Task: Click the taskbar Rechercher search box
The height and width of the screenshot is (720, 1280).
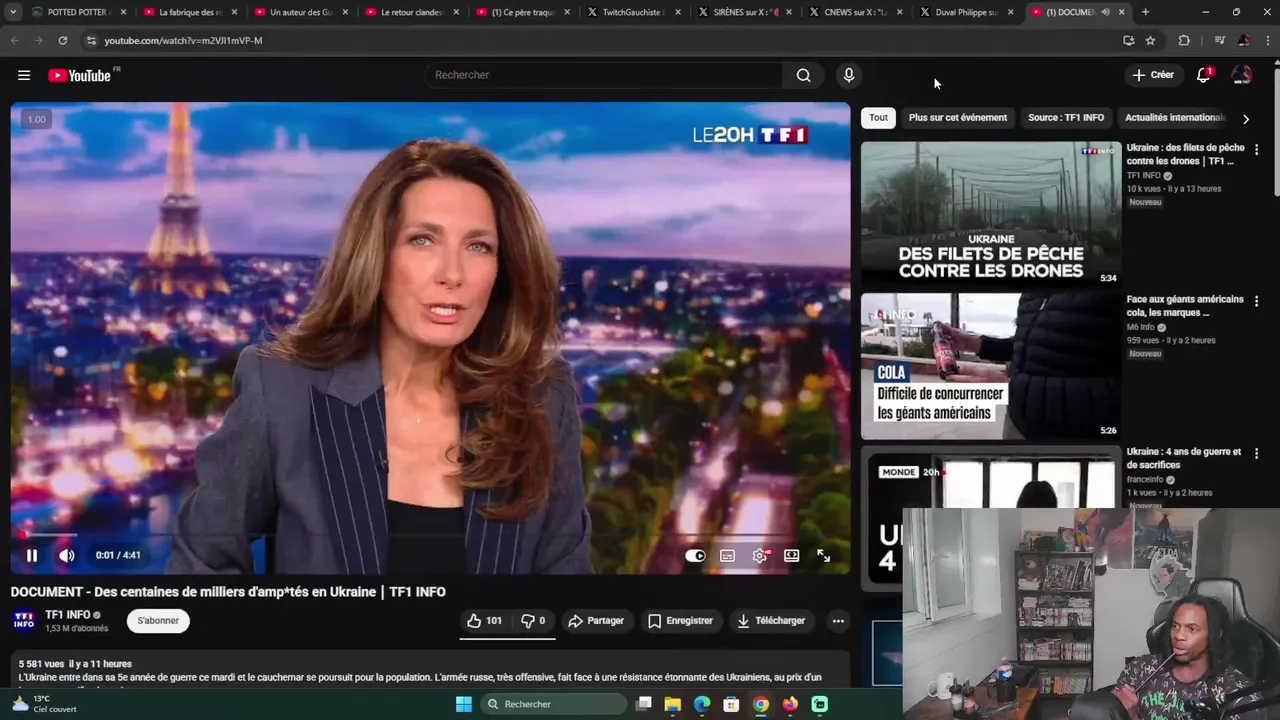Action: [x=553, y=704]
